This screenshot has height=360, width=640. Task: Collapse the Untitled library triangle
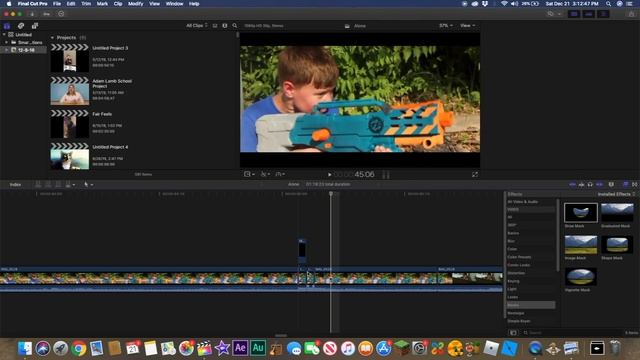pyautogui.click(x=4, y=35)
